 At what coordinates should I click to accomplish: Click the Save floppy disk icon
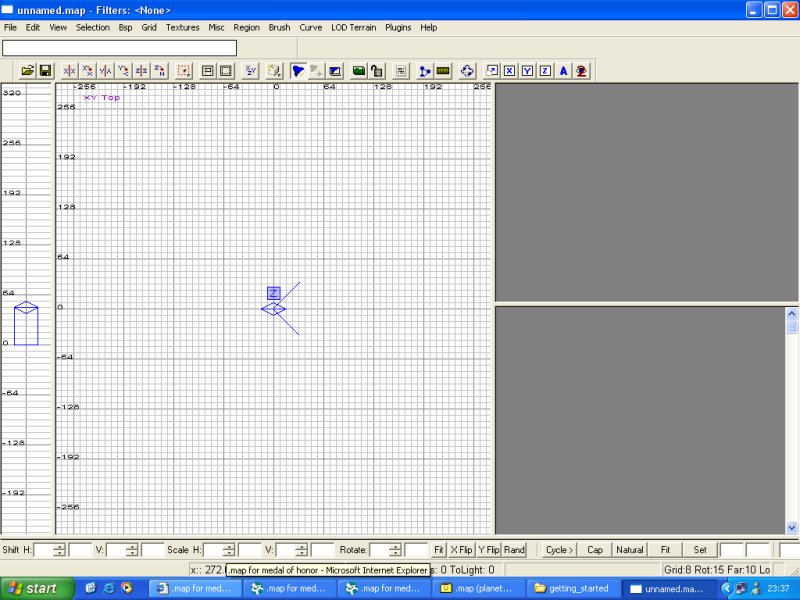pos(45,71)
